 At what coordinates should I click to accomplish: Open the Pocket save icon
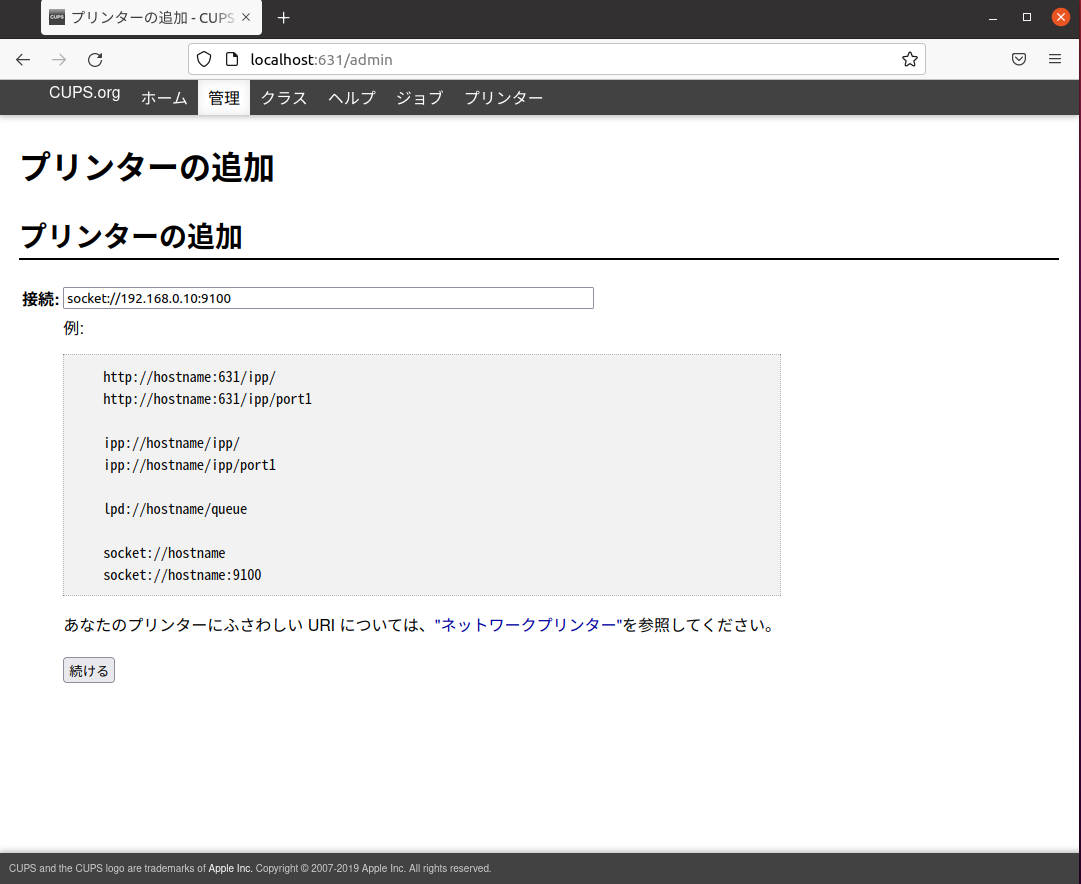click(1019, 59)
